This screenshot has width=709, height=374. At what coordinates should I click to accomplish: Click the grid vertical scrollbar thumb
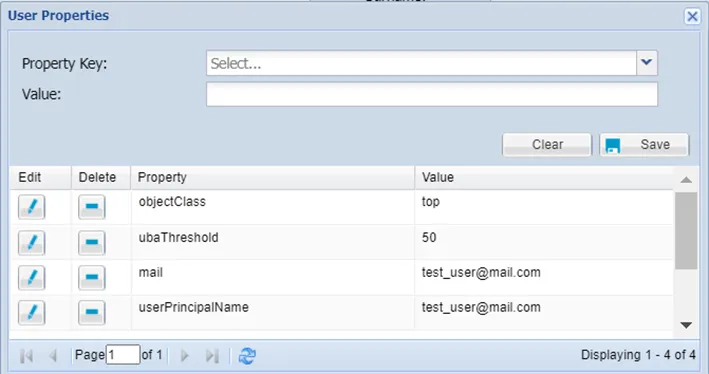(686, 231)
